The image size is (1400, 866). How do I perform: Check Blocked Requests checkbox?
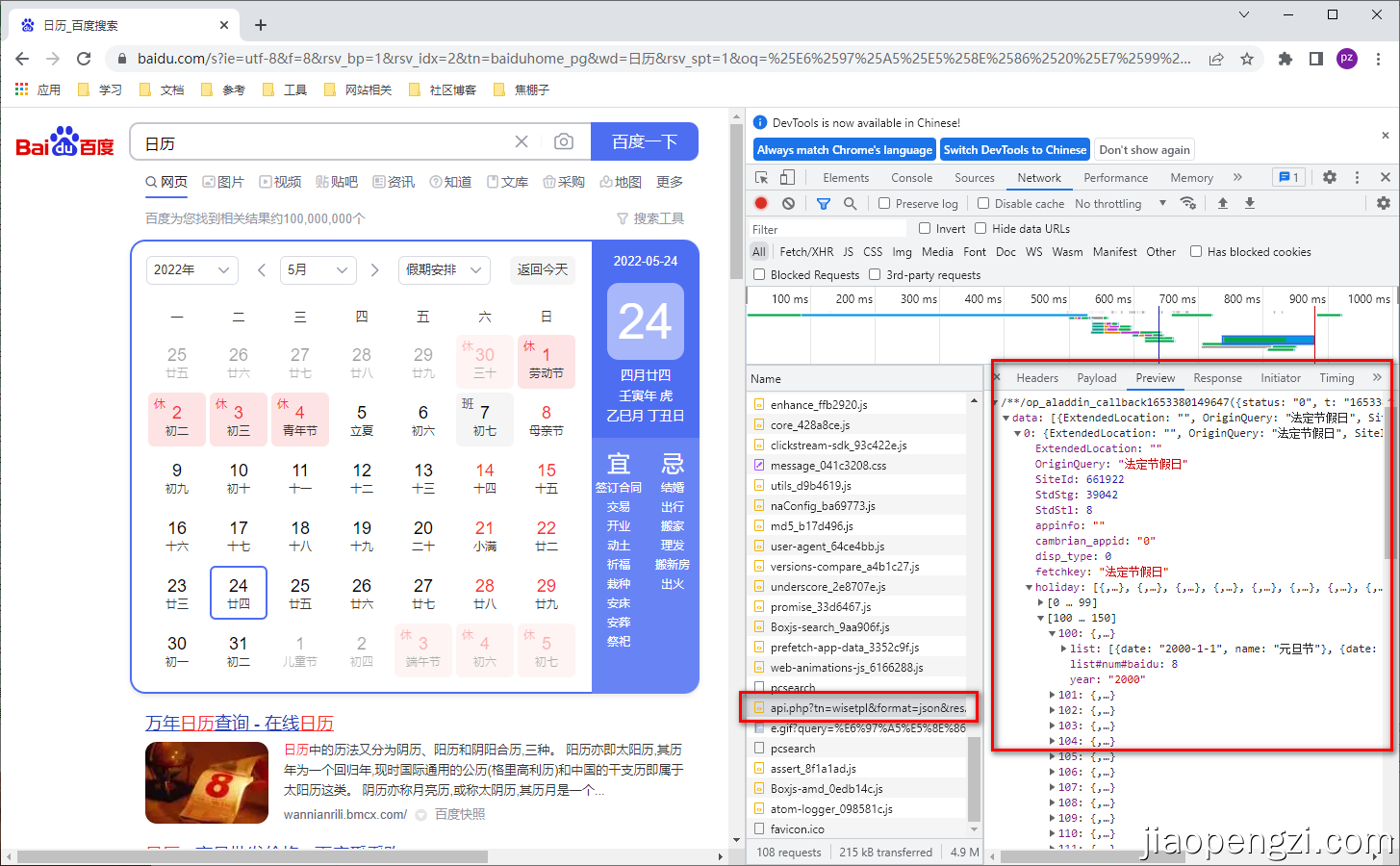point(759,274)
